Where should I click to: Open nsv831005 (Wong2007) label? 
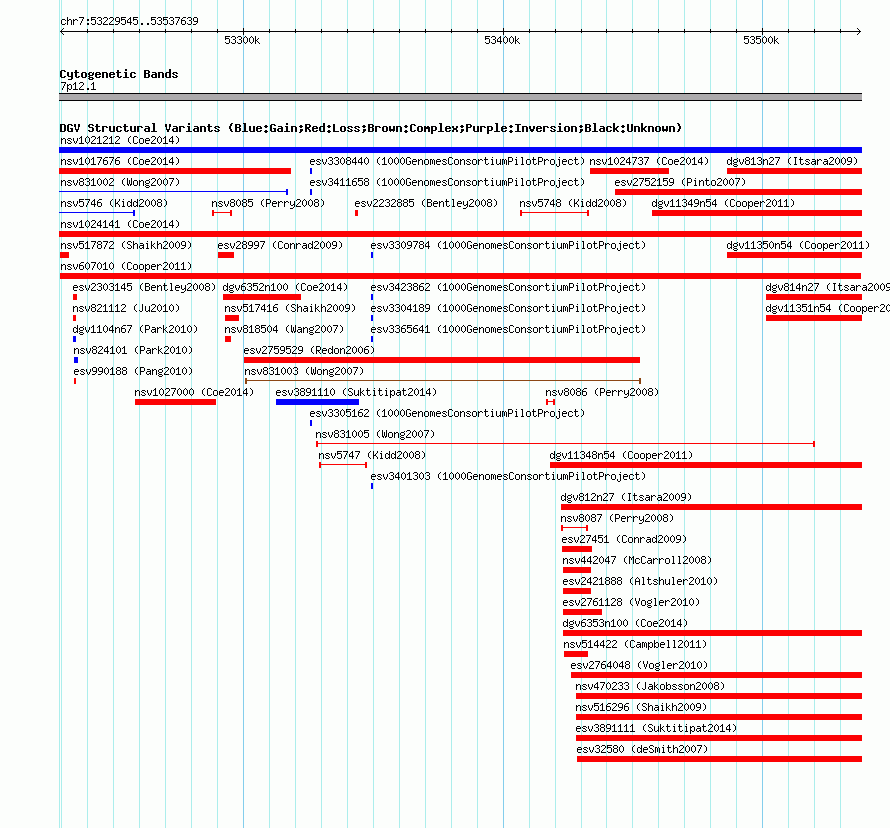[375, 434]
